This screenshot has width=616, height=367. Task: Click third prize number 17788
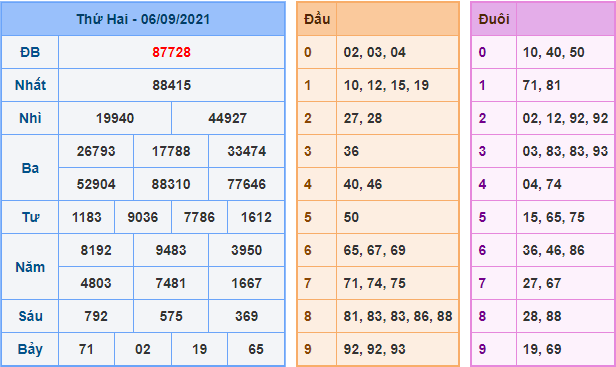click(x=171, y=151)
